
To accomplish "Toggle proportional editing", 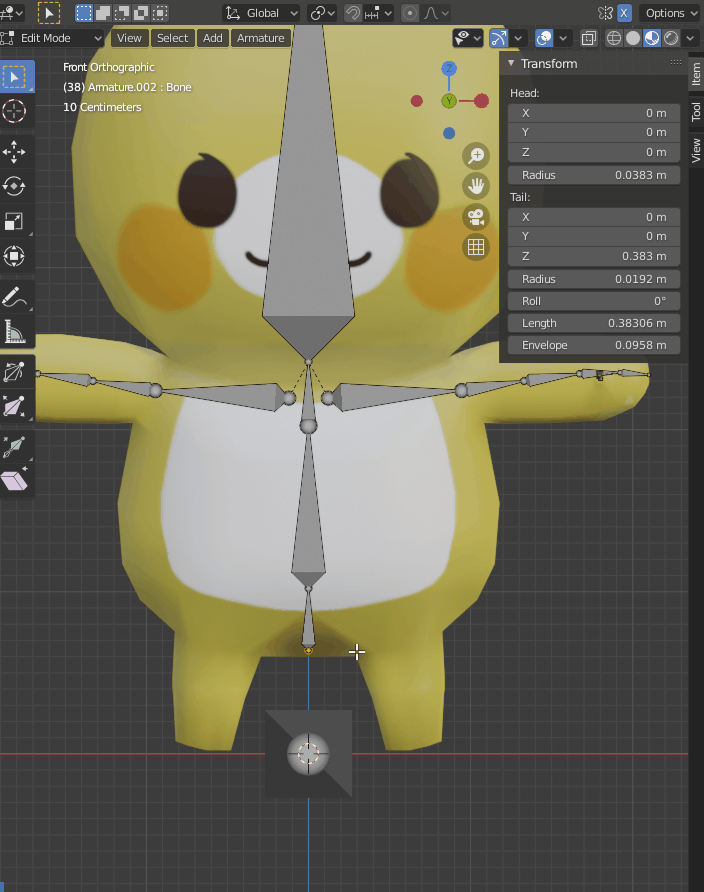I will tap(409, 13).
